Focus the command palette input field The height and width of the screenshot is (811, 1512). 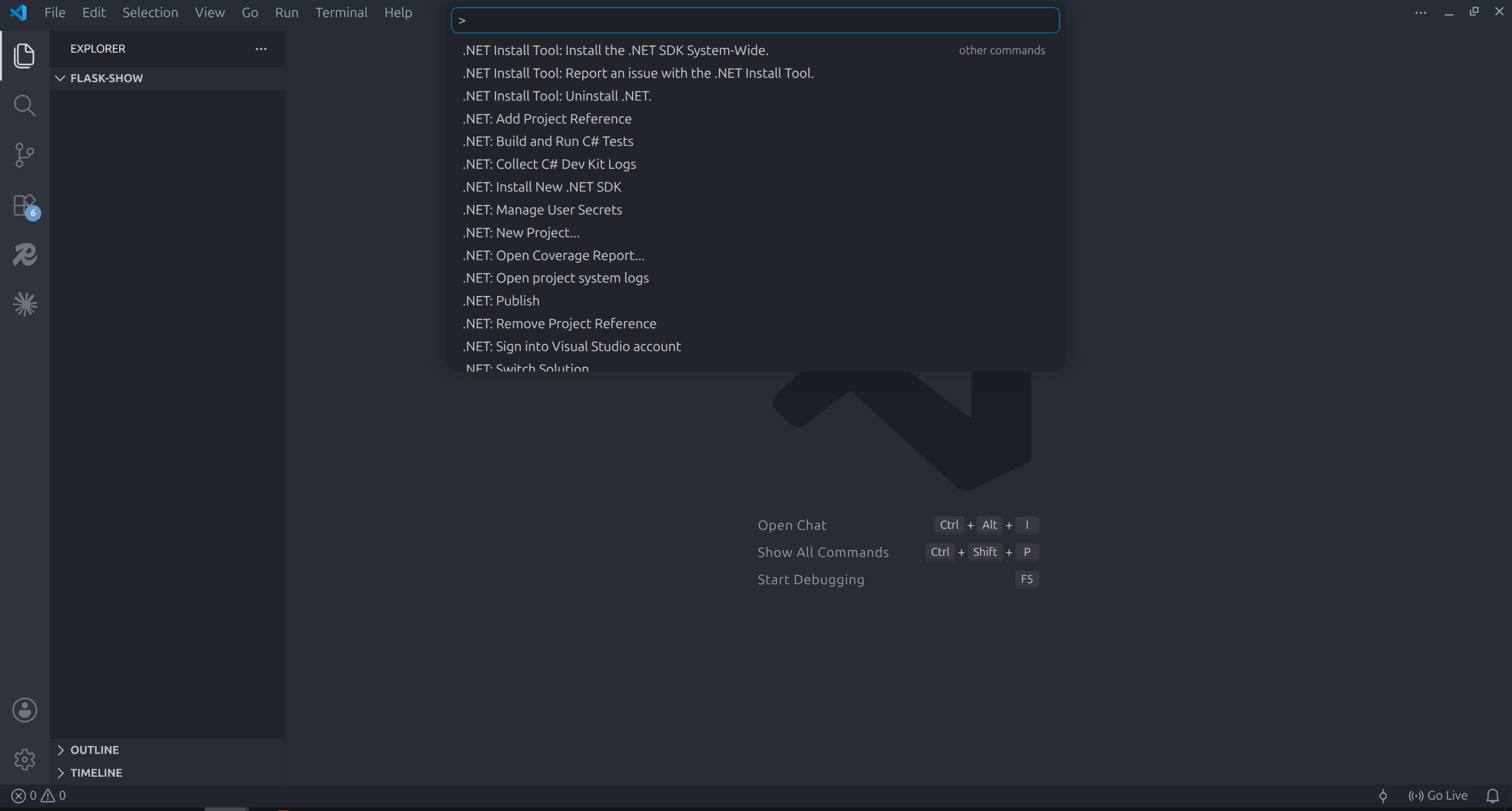click(755, 20)
